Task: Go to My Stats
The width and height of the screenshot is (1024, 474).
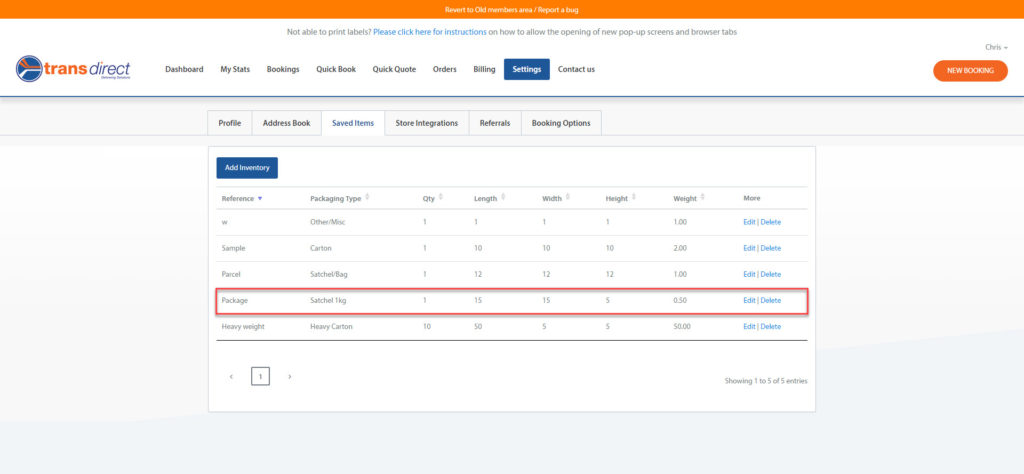Action: coord(235,69)
